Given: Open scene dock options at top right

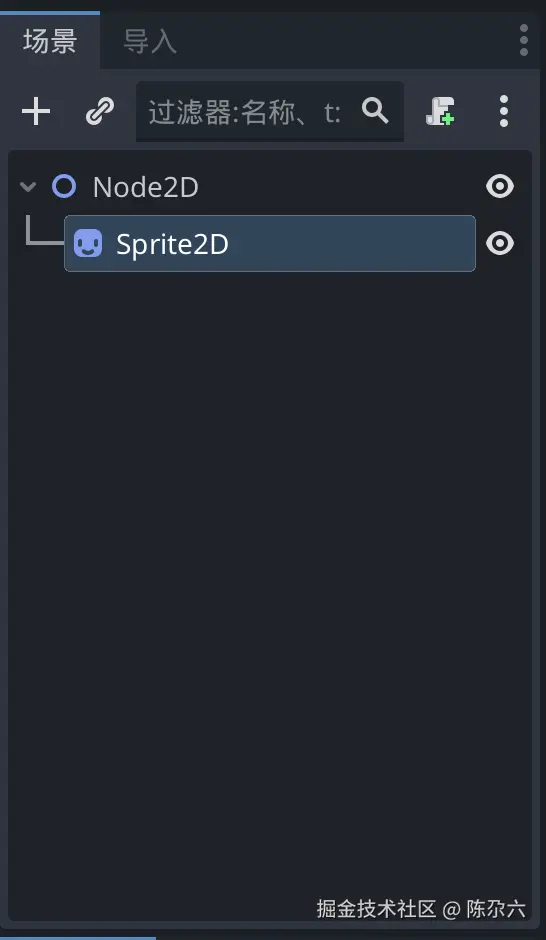Looking at the screenshot, I should tap(524, 40).
